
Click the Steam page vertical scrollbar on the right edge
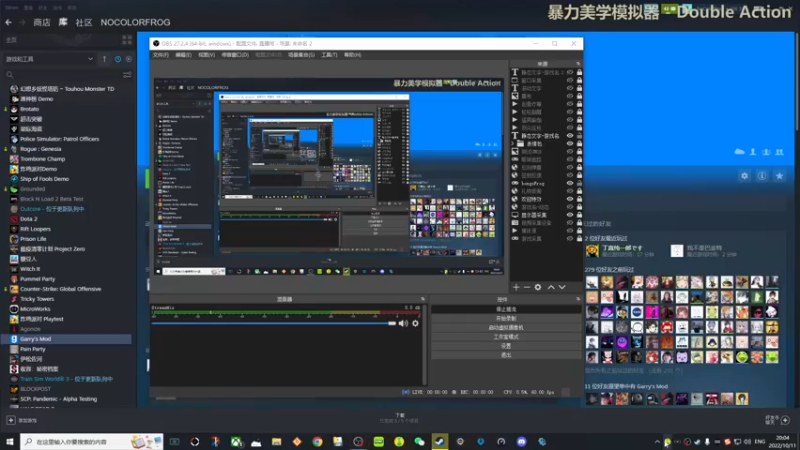(x=797, y=82)
